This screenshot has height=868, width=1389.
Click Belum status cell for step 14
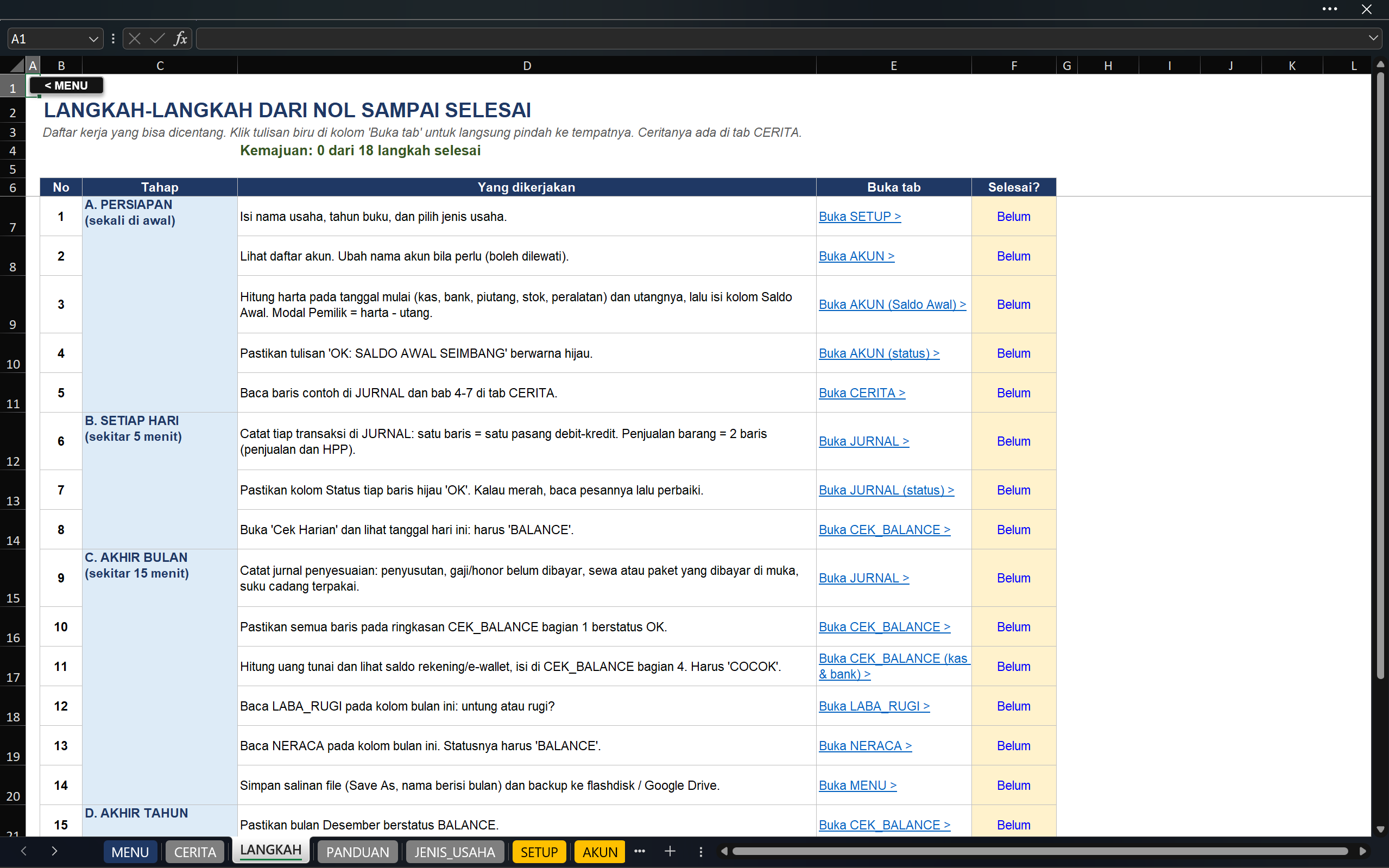pyautogui.click(x=1013, y=785)
